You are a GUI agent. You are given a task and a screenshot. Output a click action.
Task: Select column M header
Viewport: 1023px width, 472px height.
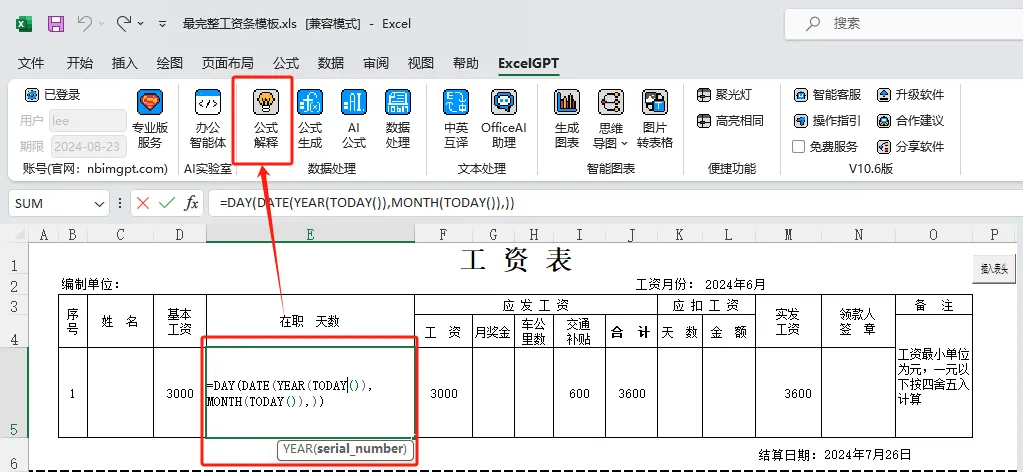[788, 234]
